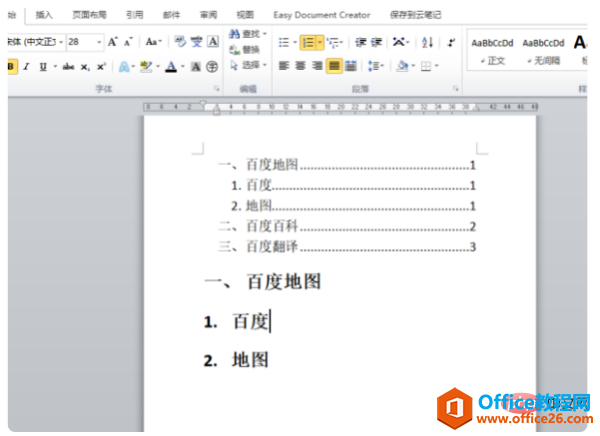This screenshot has height=436, width=600.
Task: Click the 替换 Replace button
Action: 245,49
